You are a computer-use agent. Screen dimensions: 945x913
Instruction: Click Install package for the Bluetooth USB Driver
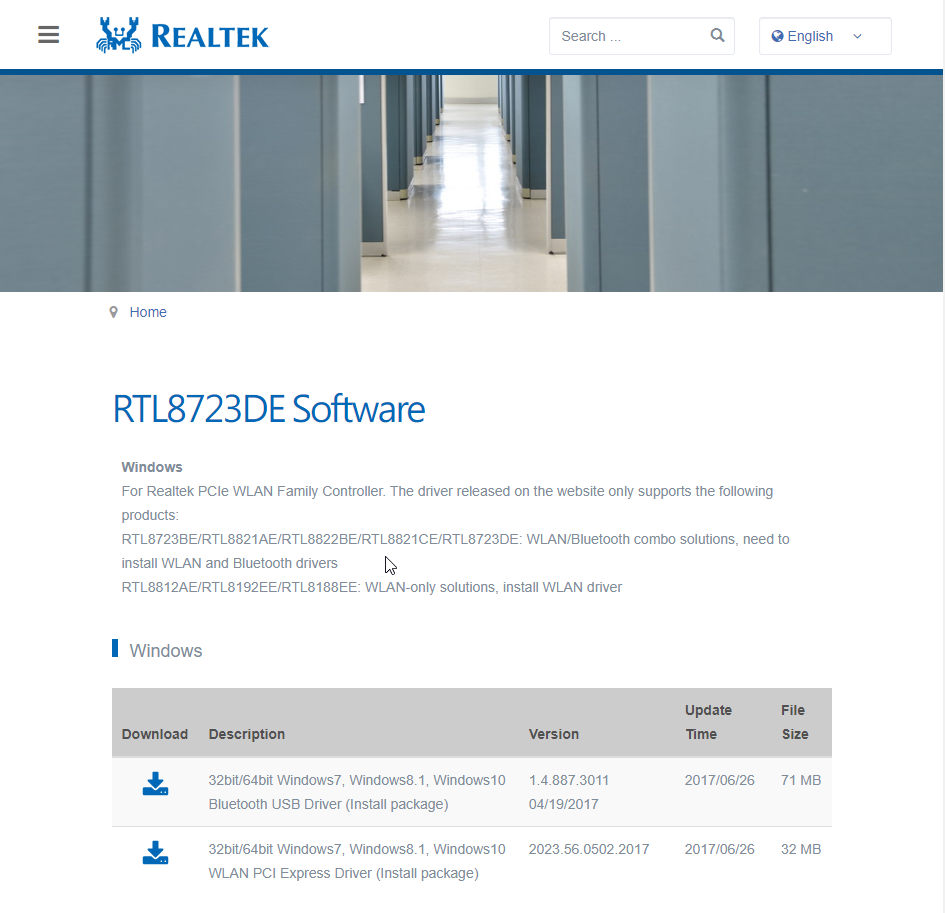coord(398,804)
